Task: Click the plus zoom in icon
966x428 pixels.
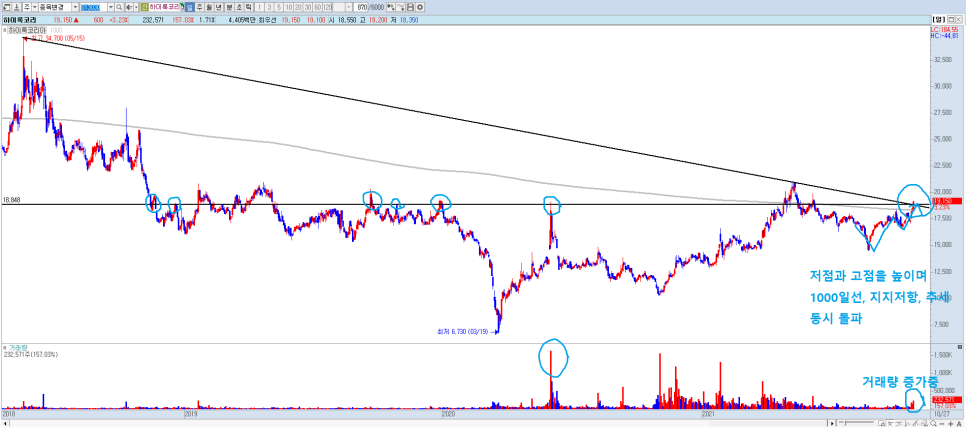Action: pyautogui.click(x=951, y=424)
